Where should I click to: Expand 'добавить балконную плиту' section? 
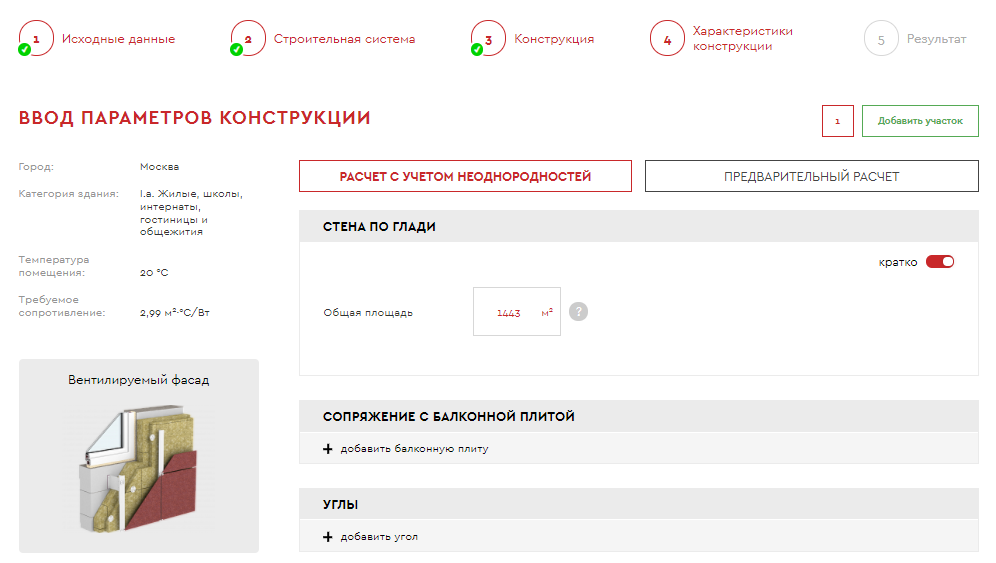tap(414, 449)
